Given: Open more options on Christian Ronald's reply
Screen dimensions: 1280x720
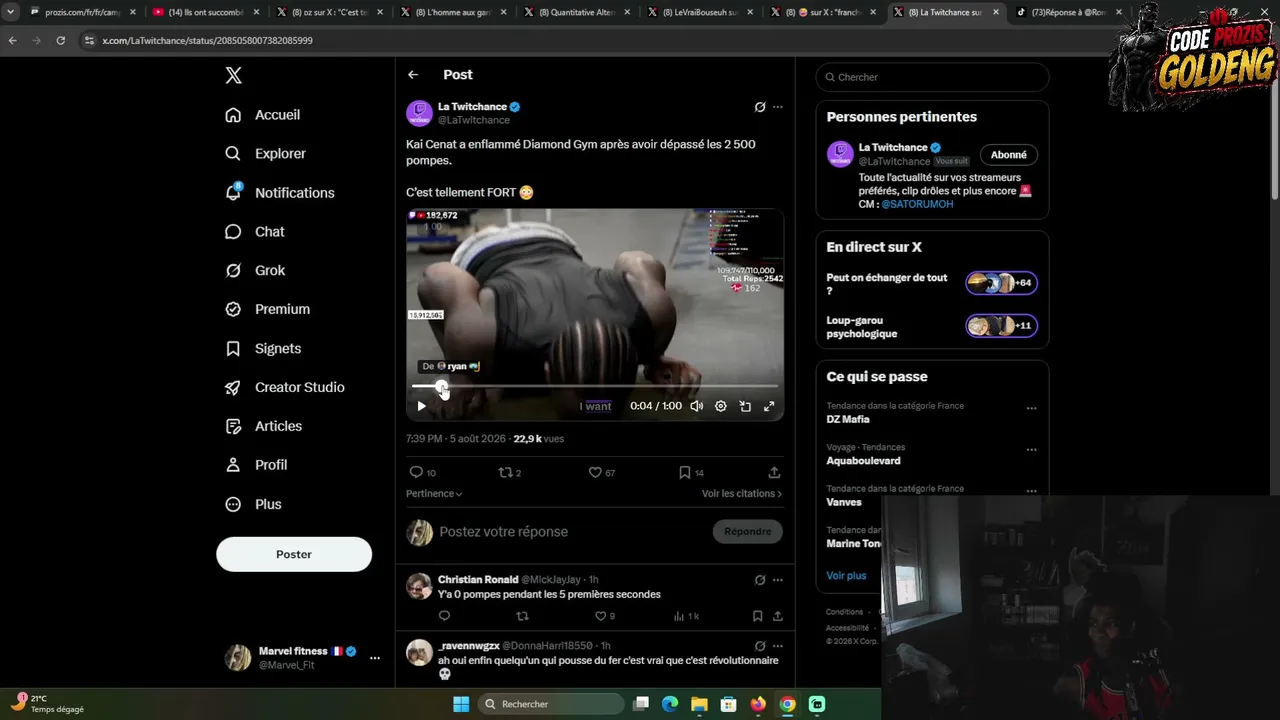Looking at the screenshot, I should (778, 580).
